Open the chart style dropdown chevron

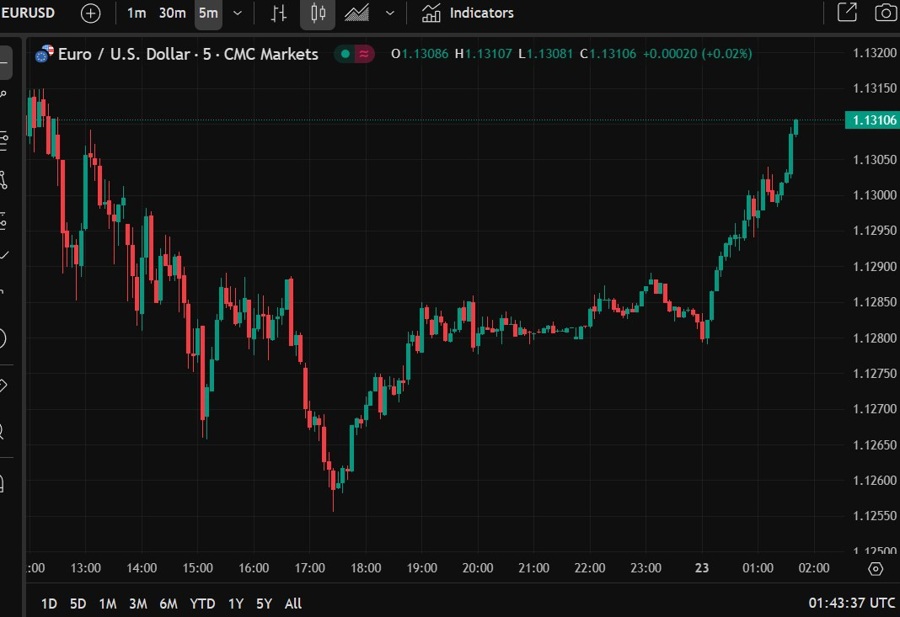[390, 13]
